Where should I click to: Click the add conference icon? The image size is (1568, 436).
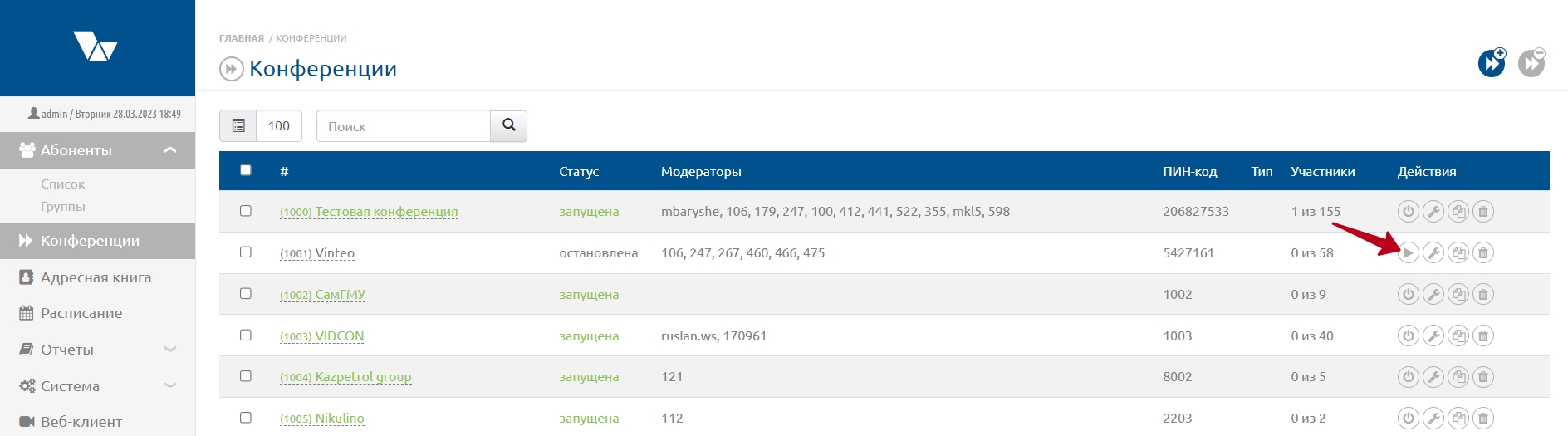1492,63
